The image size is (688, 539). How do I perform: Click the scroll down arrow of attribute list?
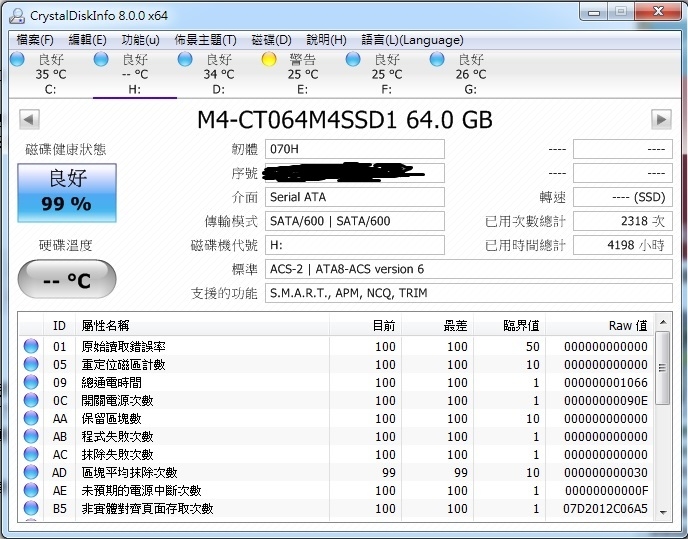(663, 512)
